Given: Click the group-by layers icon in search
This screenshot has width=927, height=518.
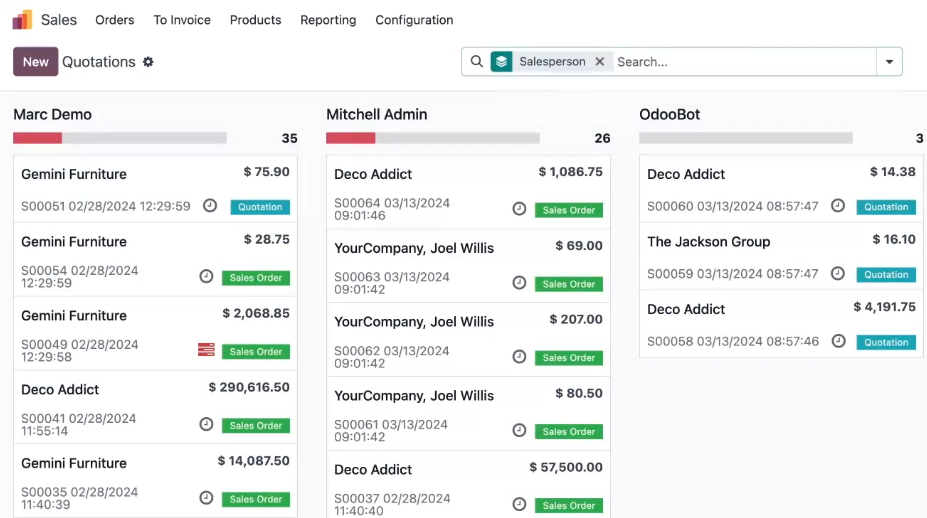Looking at the screenshot, I should pyautogui.click(x=501, y=61).
